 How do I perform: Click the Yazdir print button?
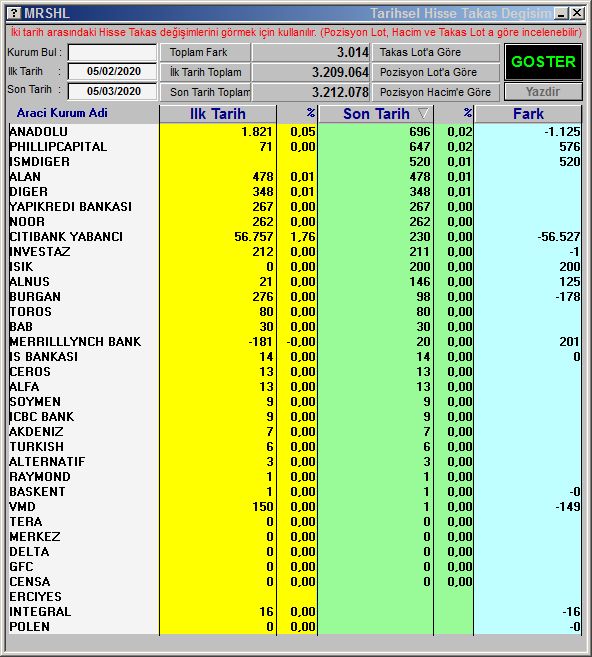(x=543, y=91)
